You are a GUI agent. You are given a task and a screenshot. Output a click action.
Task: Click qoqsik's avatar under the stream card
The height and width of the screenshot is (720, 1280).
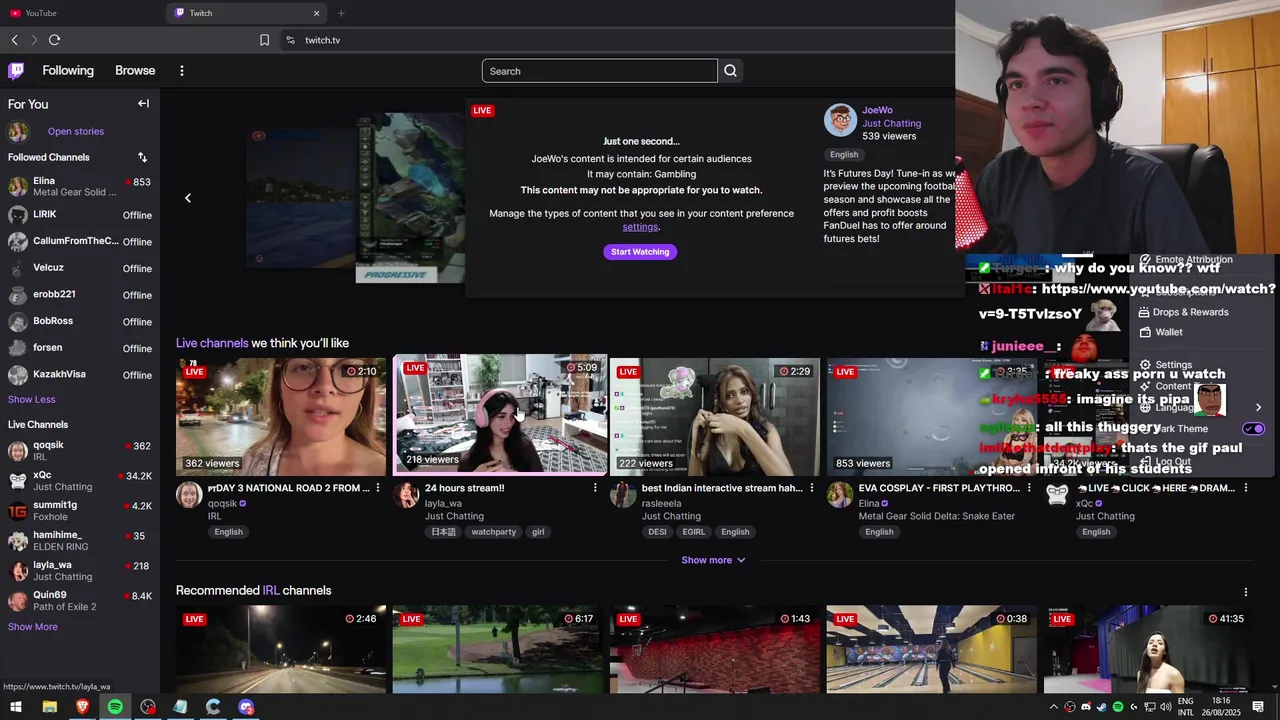tap(189, 495)
